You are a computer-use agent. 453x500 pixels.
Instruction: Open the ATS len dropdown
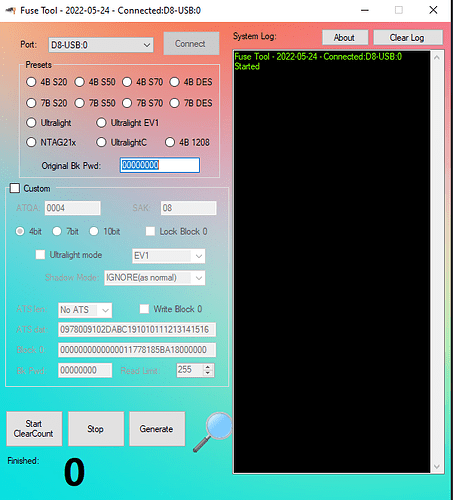[85, 310]
